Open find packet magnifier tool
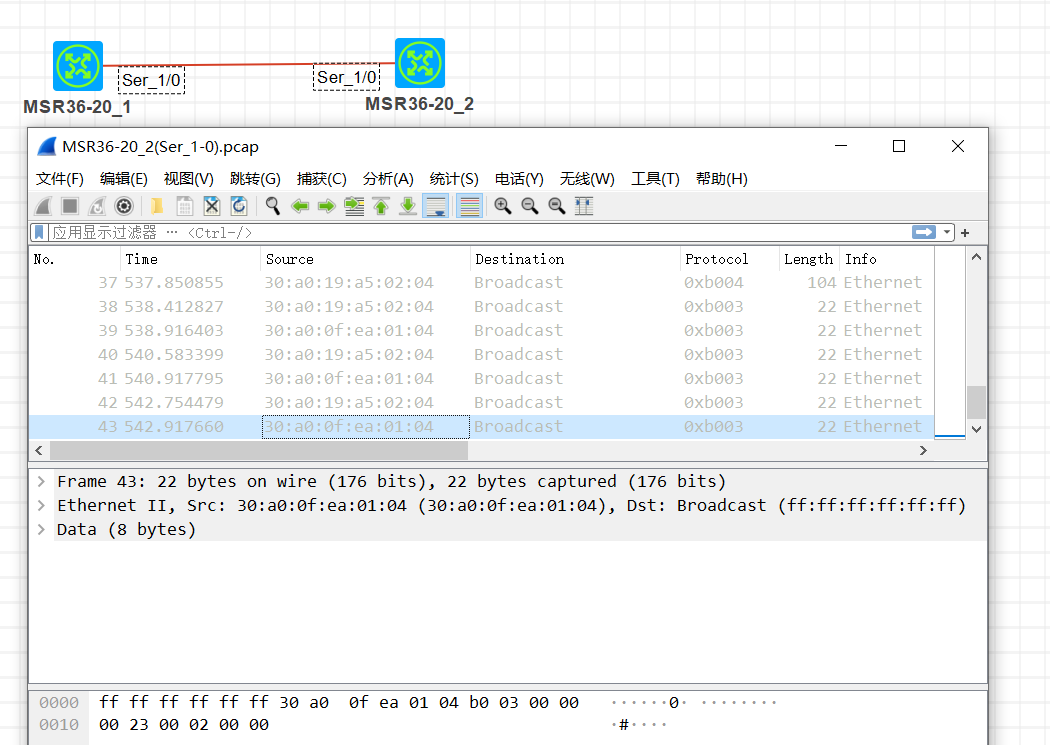Viewport: 1050px width, 745px height. pyautogui.click(x=272, y=206)
